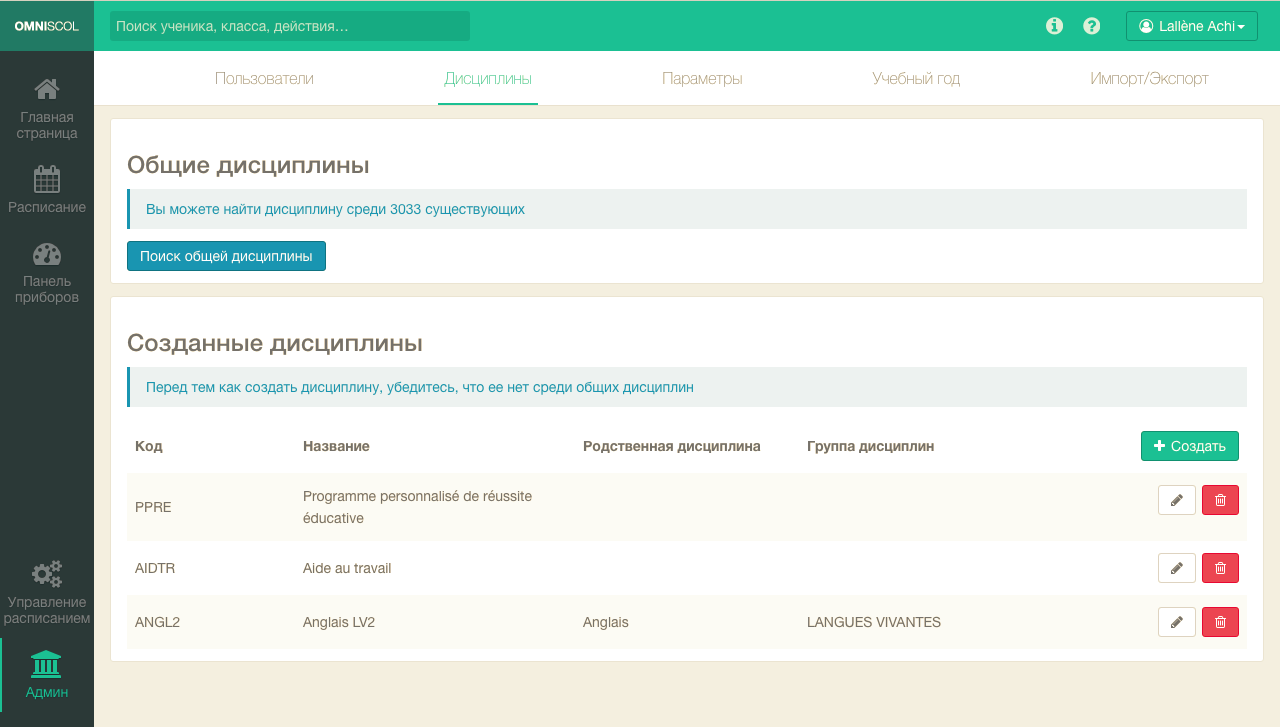This screenshot has height=727, width=1280.
Task: Expand the Lallène Achi user dropdown
Action: [1191, 26]
